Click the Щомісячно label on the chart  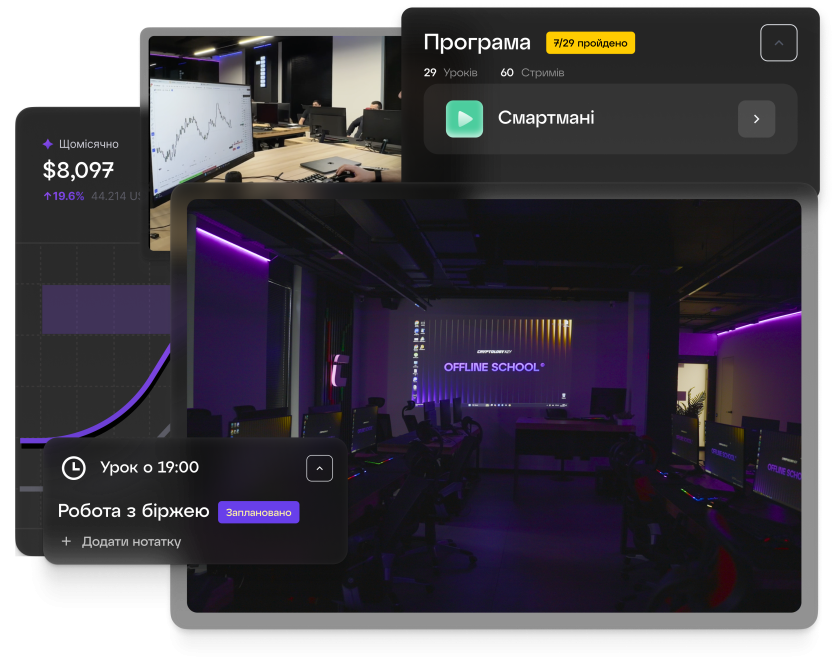tap(89, 144)
